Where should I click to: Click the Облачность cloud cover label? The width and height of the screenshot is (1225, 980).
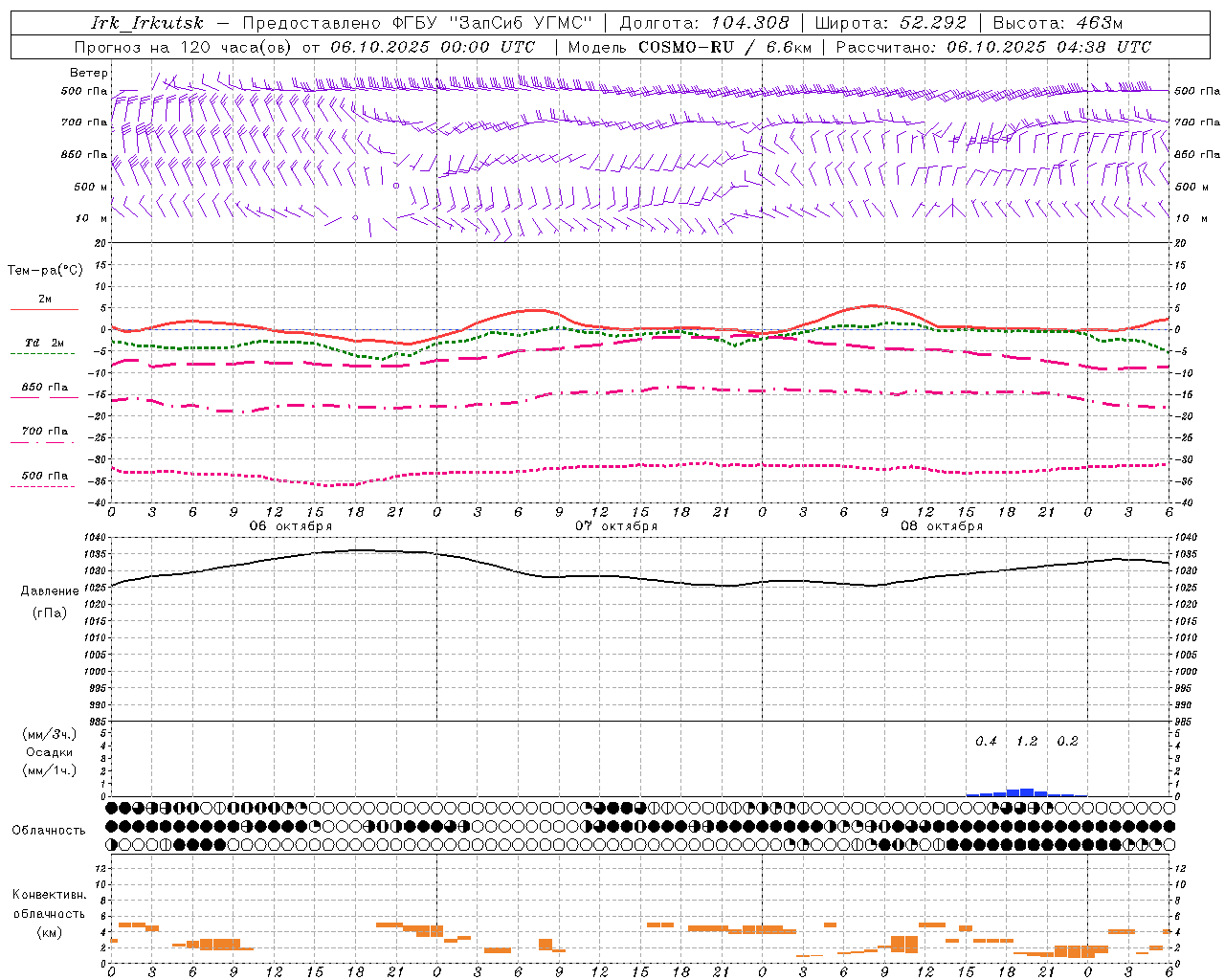(x=49, y=831)
